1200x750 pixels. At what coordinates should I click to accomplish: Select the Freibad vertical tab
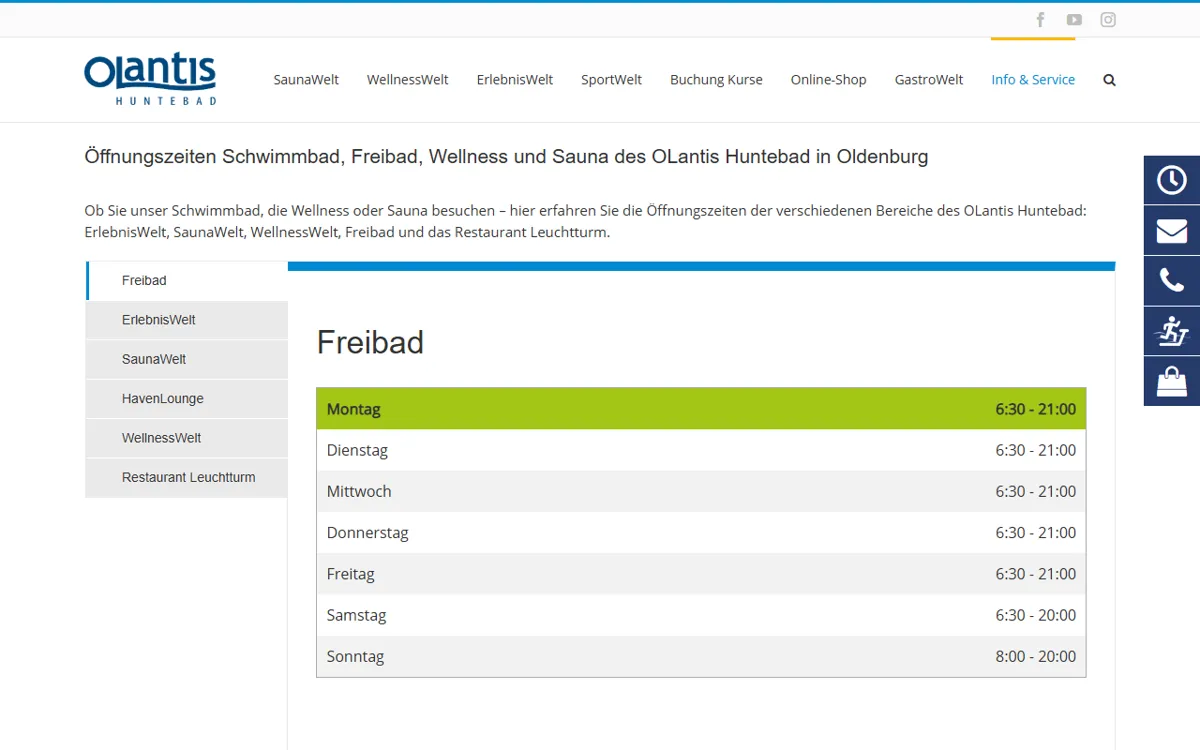(187, 281)
